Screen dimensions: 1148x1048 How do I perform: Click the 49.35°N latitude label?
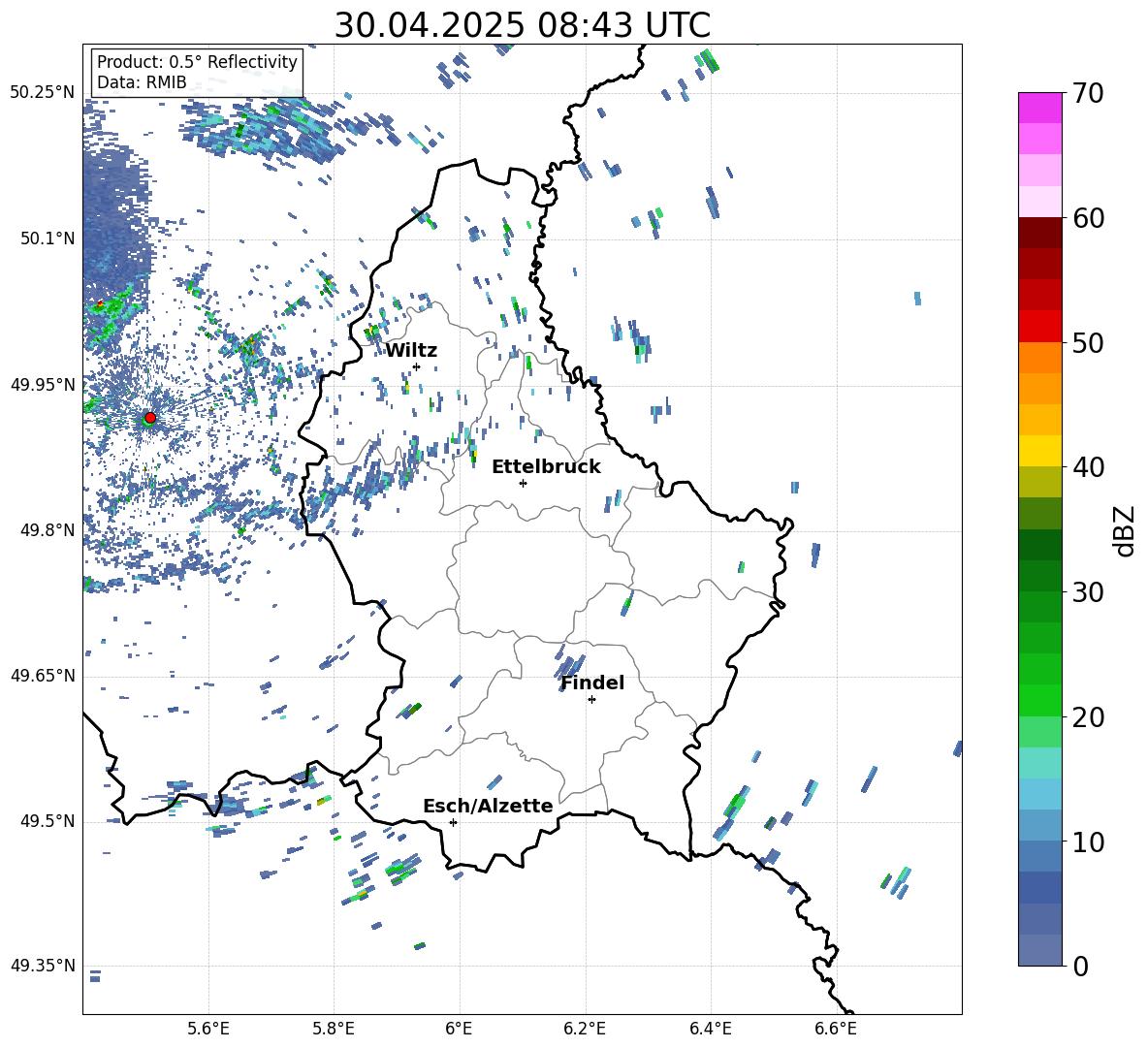coord(43,966)
